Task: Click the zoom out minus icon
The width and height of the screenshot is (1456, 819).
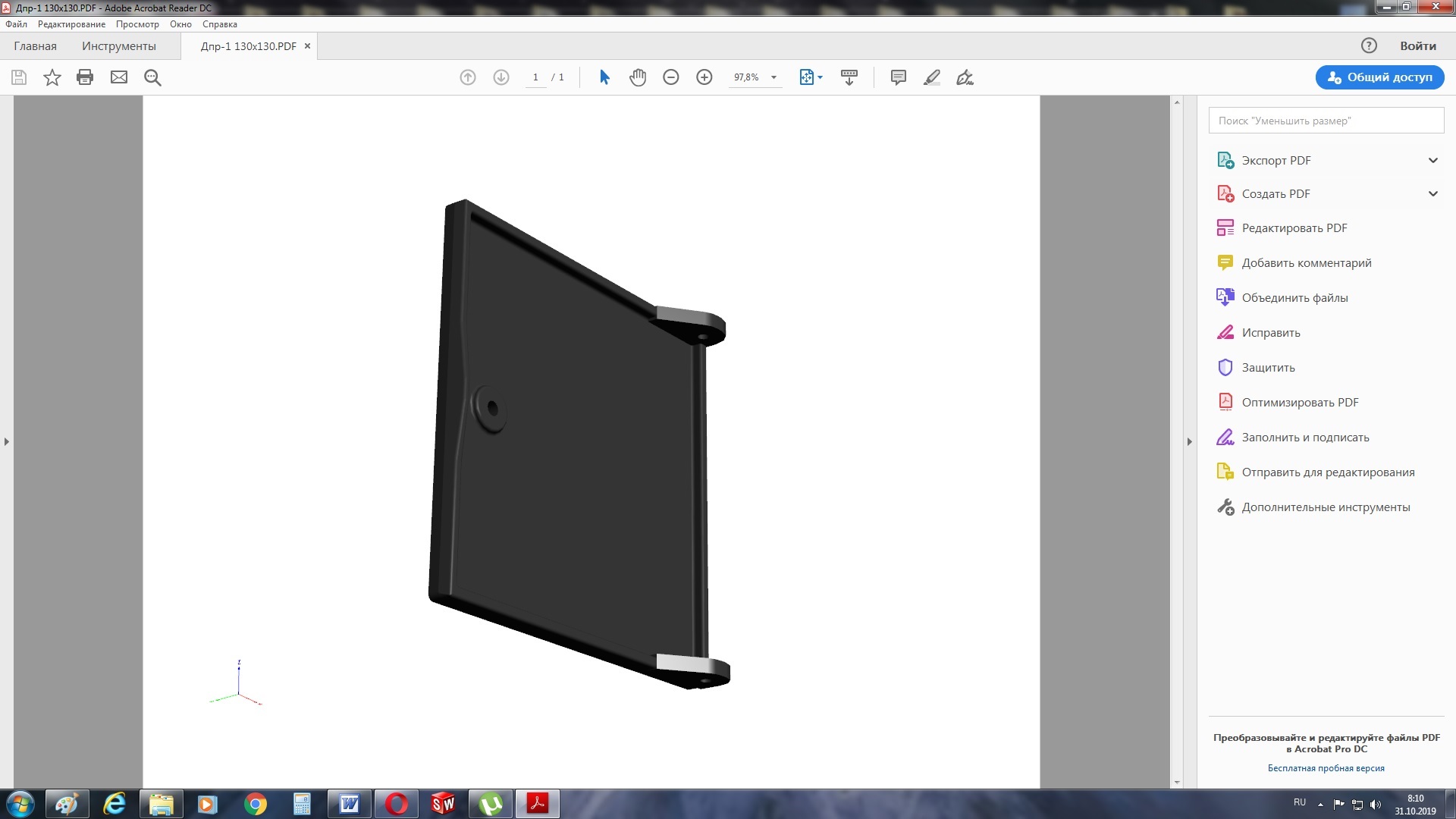Action: point(670,77)
